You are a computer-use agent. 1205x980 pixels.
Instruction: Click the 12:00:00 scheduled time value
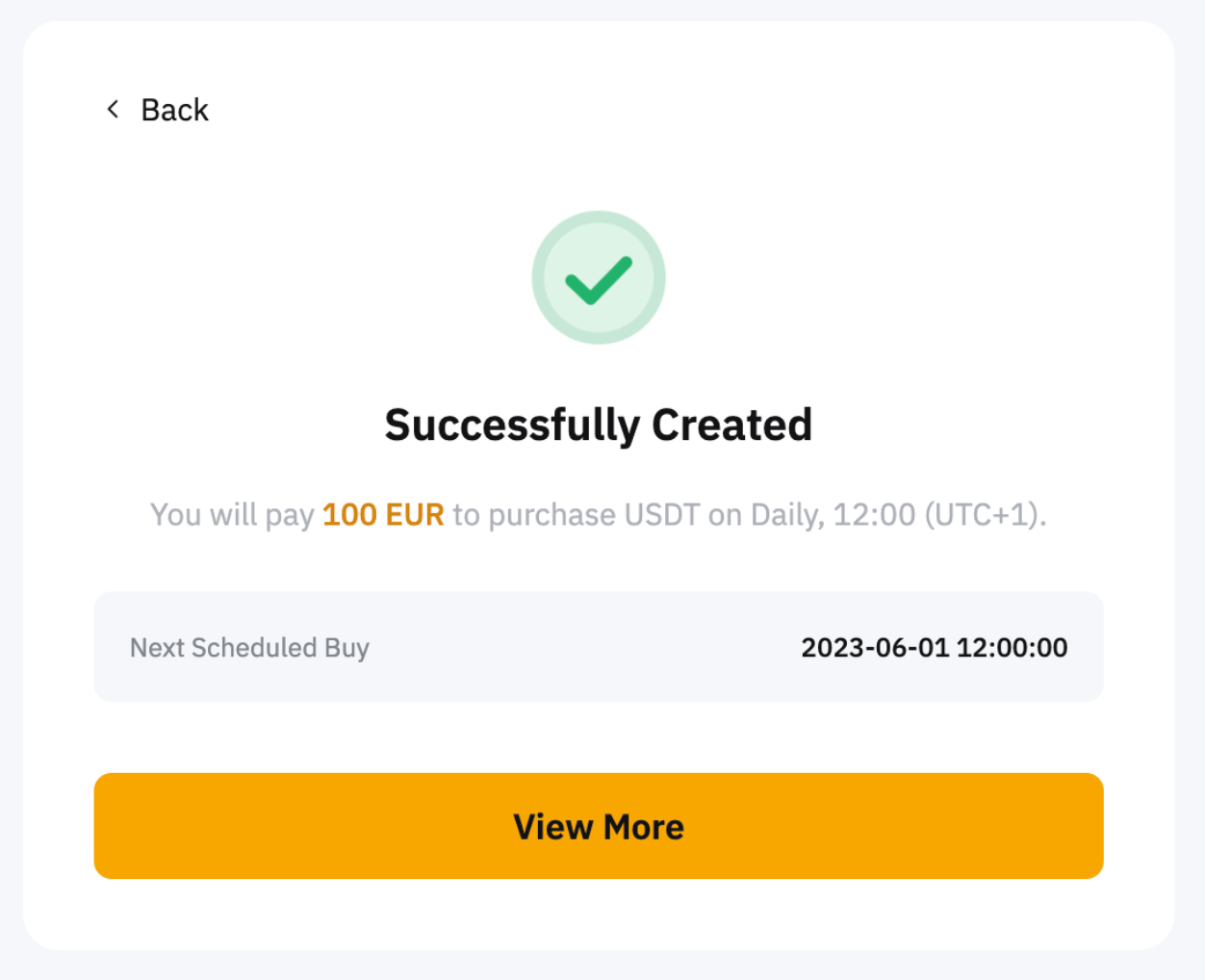(x=1013, y=648)
